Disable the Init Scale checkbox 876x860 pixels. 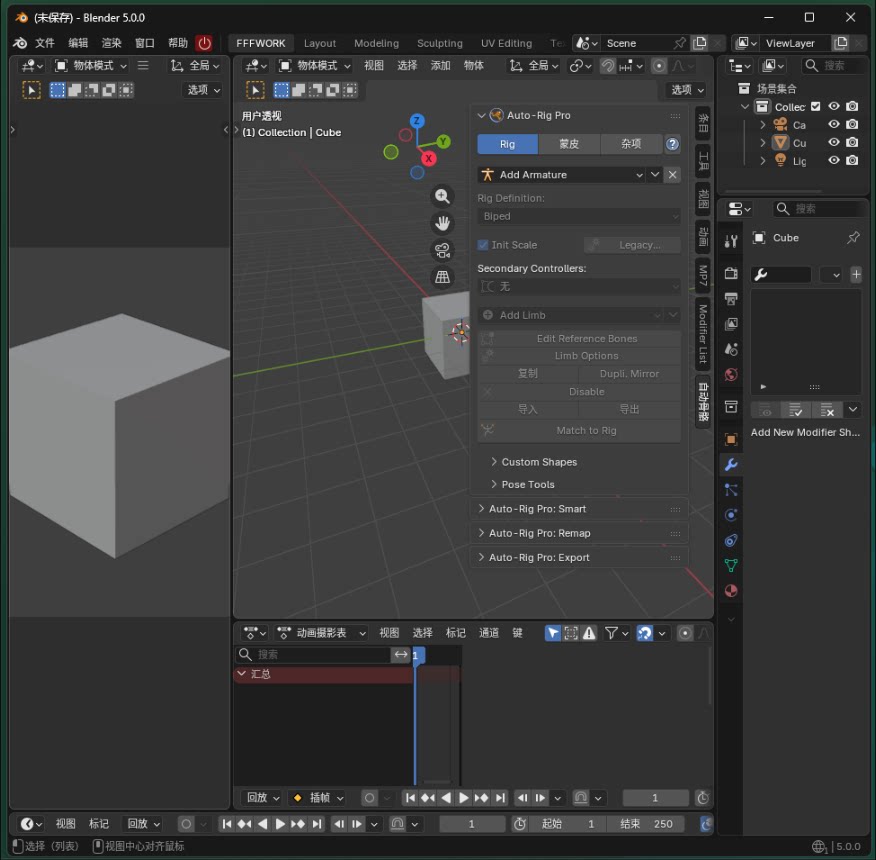pyautogui.click(x=481, y=244)
